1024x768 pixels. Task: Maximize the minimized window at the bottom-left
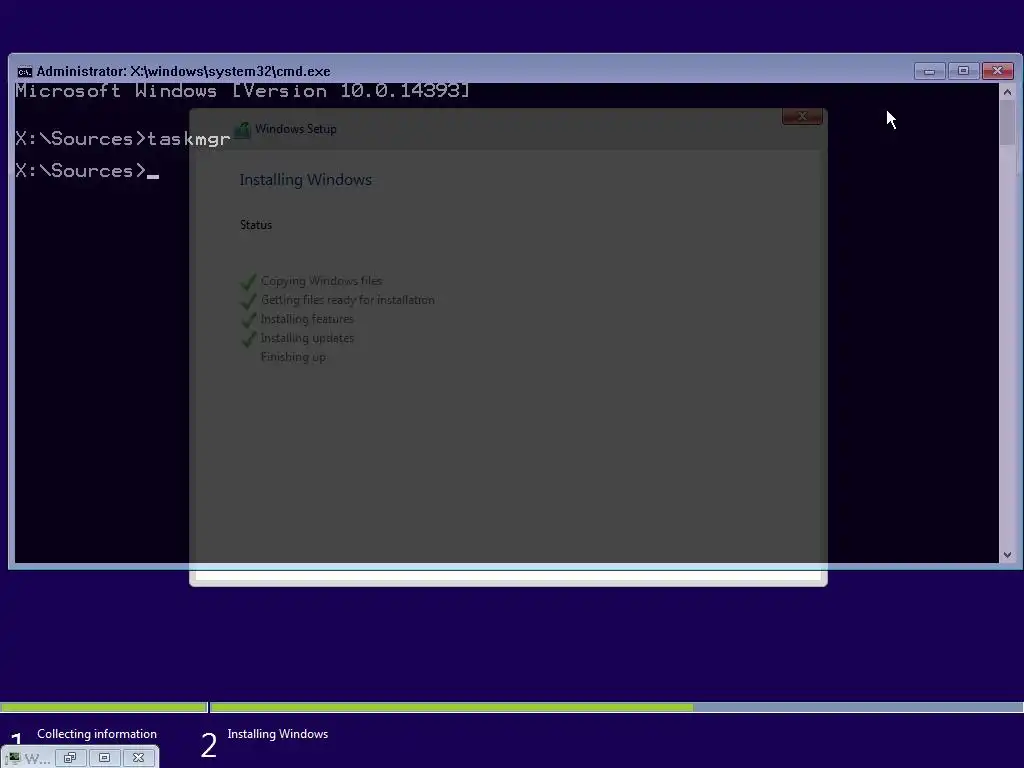(x=104, y=758)
